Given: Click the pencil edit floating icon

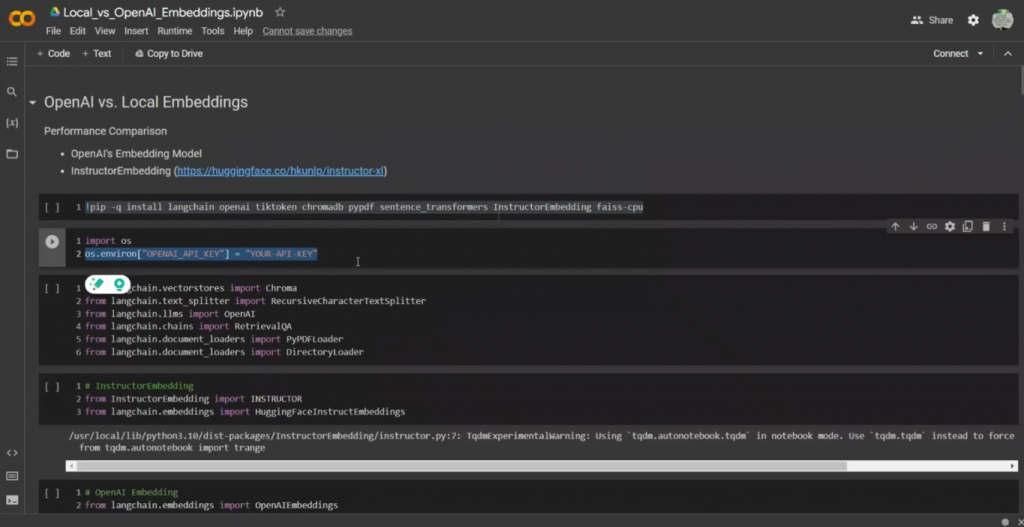Looking at the screenshot, I should [97, 284].
